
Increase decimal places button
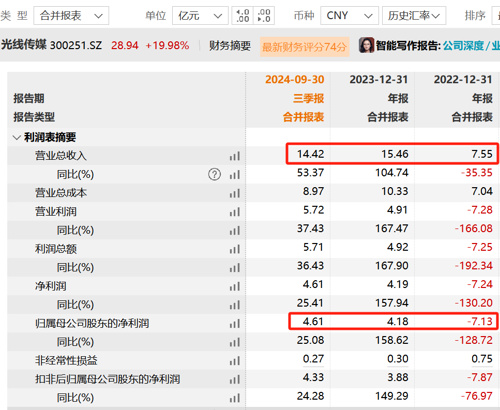242,16
